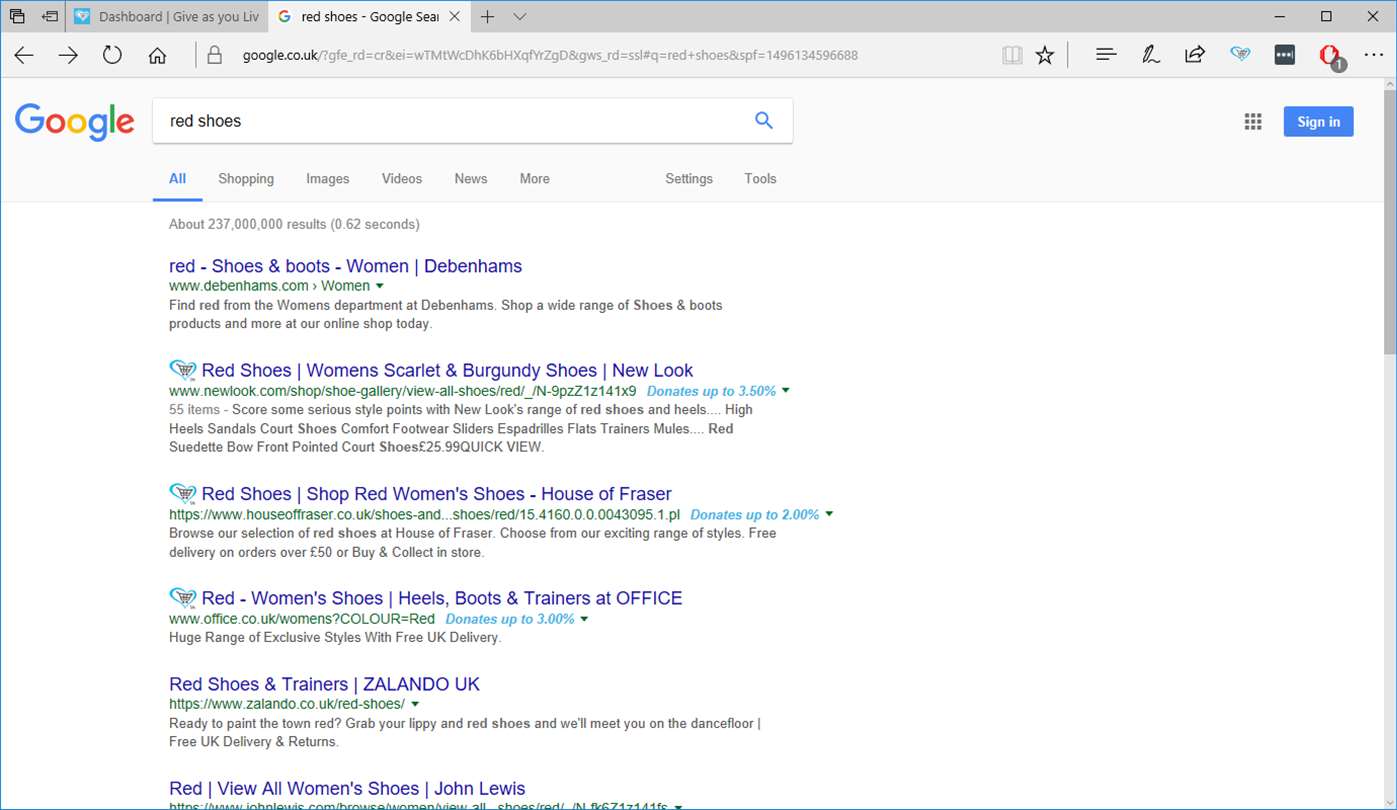The image size is (1397, 810).
Task: Add page to favorites with star icon
Action: (1045, 56)
